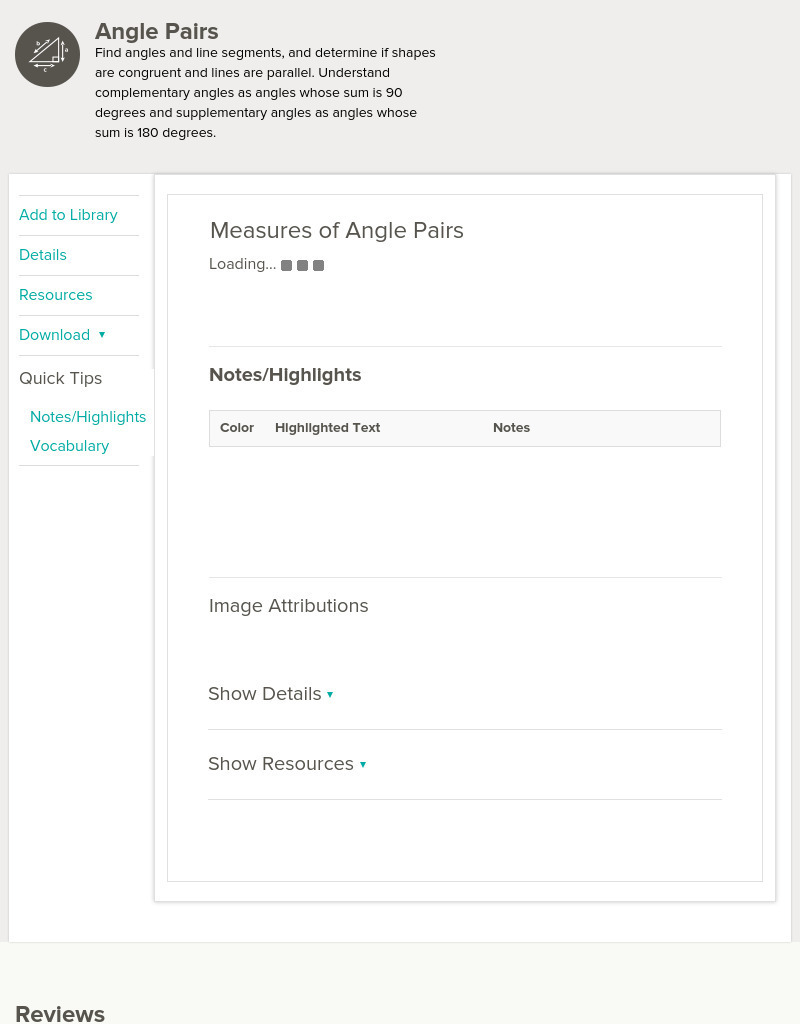Open the Details sidebar link
The image size is (800, 1024).
(x=43, y=255)
